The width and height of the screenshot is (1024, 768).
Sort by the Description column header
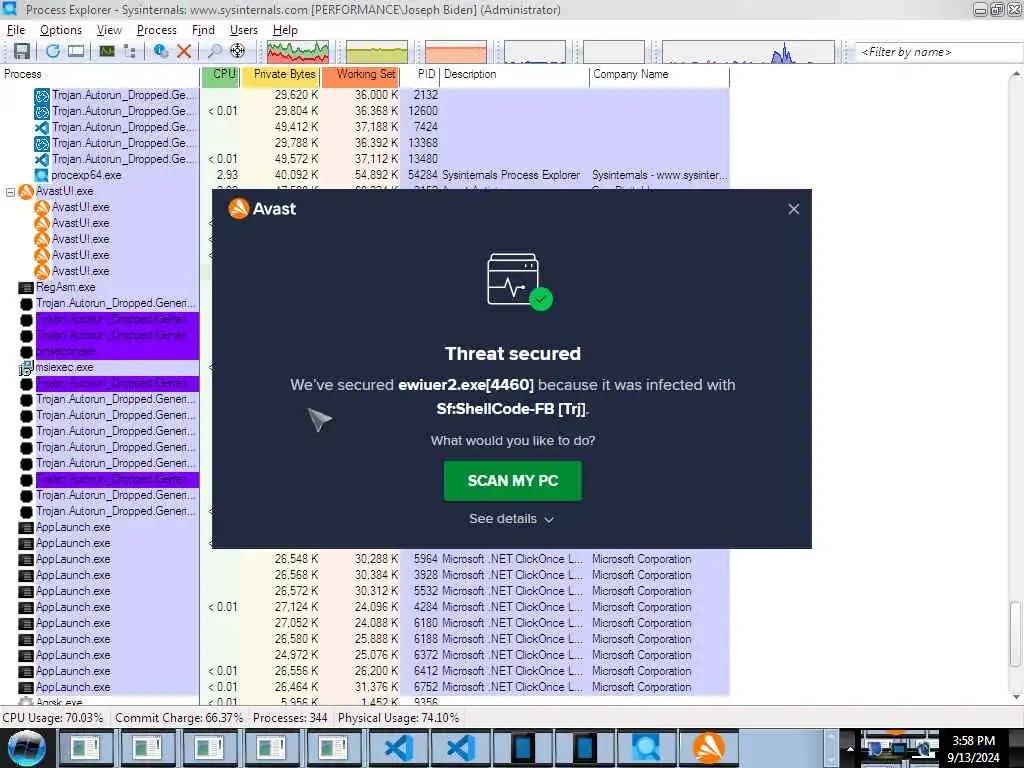point(515,74)
